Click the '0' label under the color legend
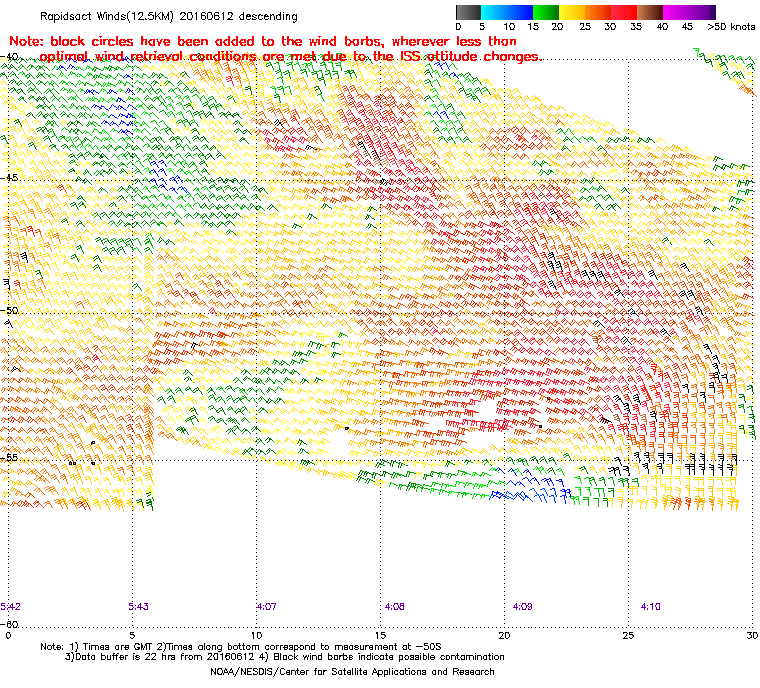760x688 pixels. pos(459,27)
